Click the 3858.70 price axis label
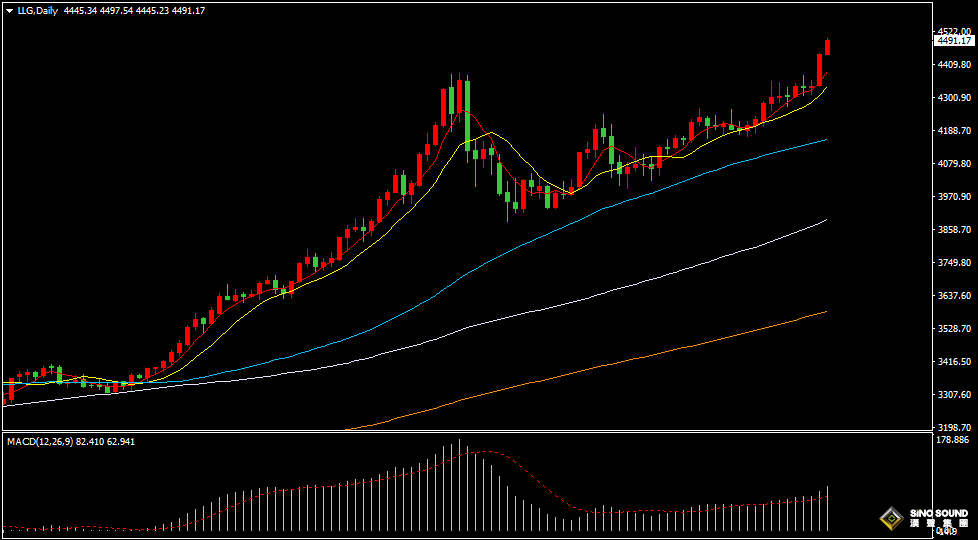The height and width of the screenshot is (540, 978). click(x=951, y=230)
